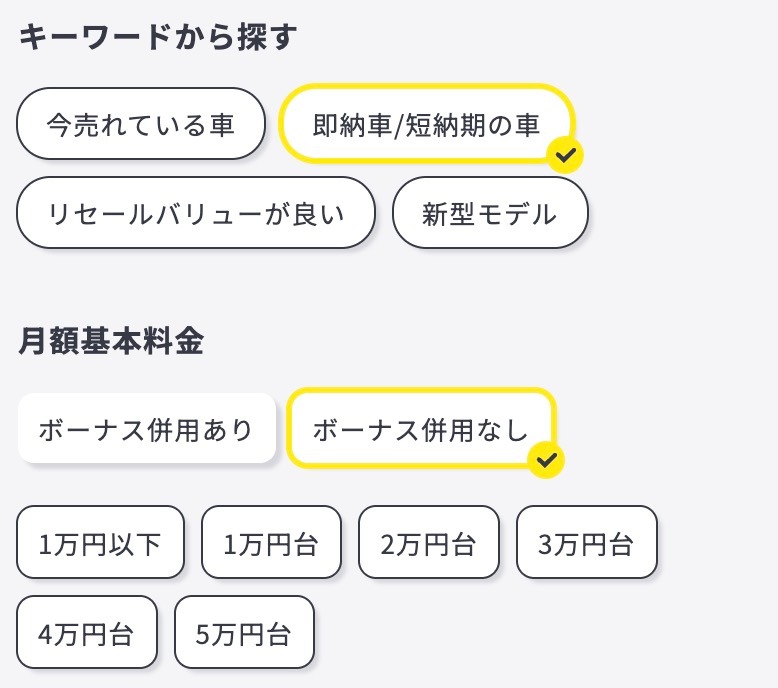Viewport: 778px width, 688px height.
Task: Select the 今売れている車 keyword chip
Action: (x=141, y=125)
